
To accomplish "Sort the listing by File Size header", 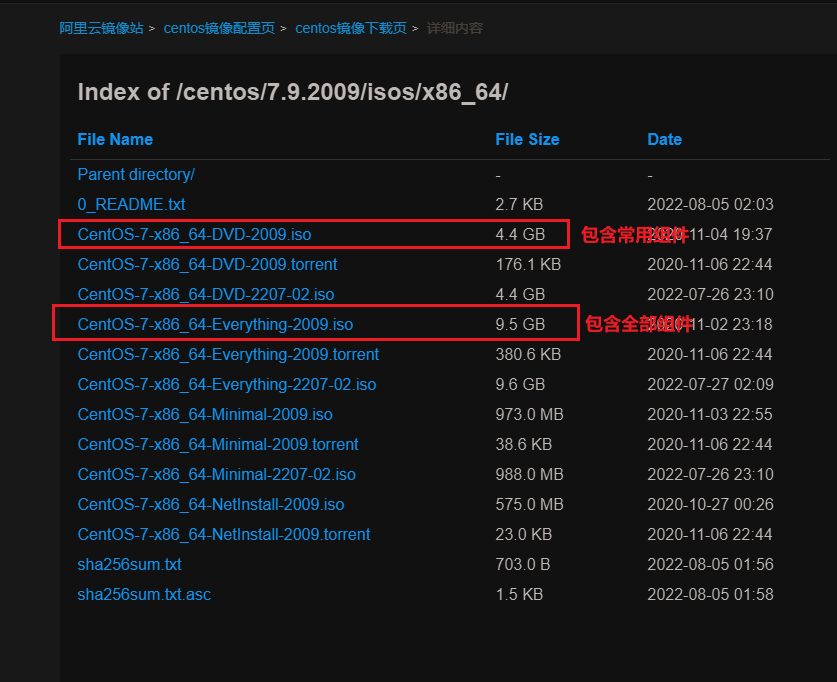I will click(527, 139).
